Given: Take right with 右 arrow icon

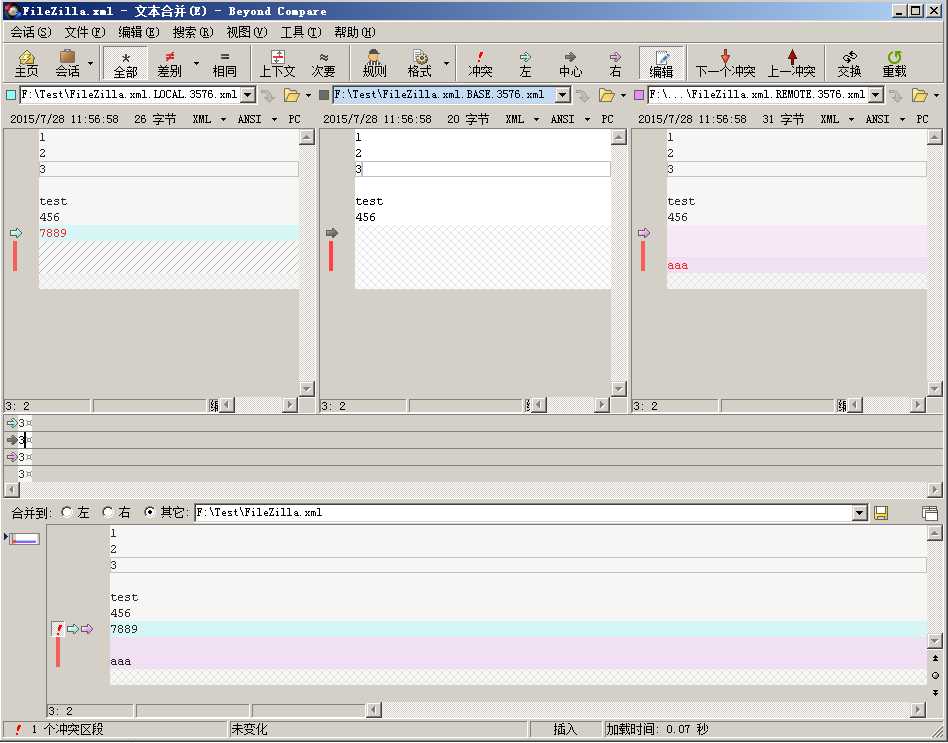Looking at the screenshot, I should tap(615, 63).
